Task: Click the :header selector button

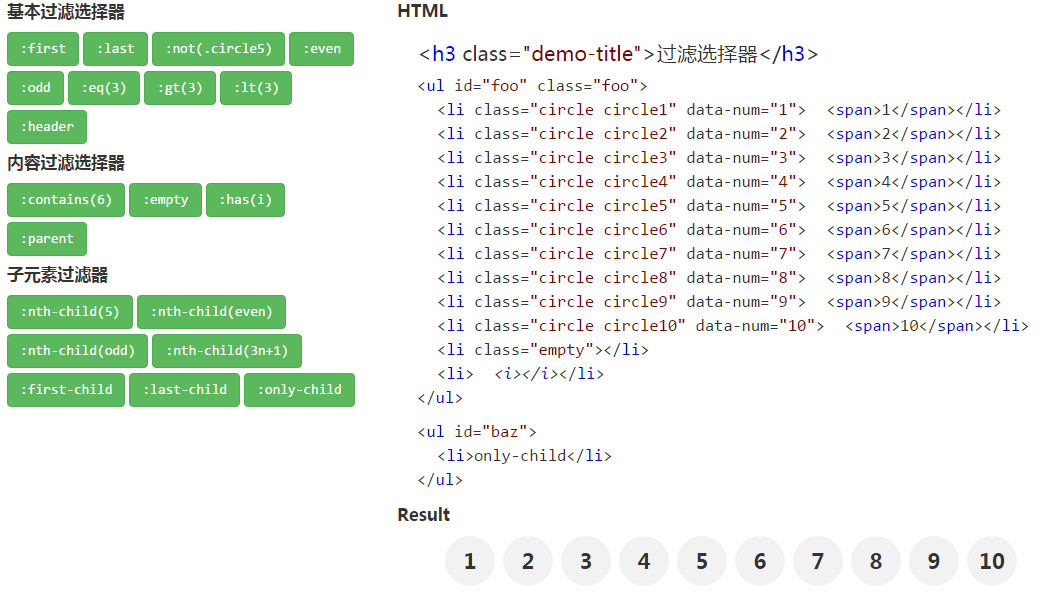Action: [x=47, y=127]
